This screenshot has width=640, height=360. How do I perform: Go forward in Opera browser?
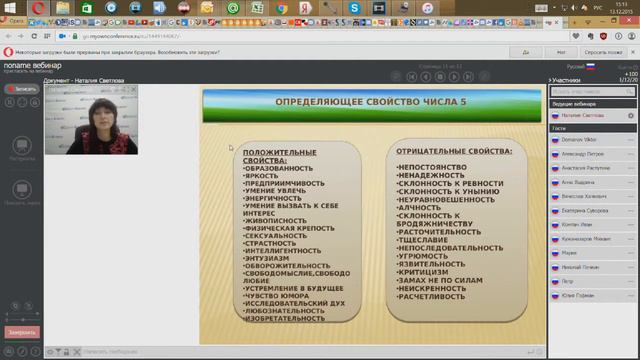click(21, 36)
